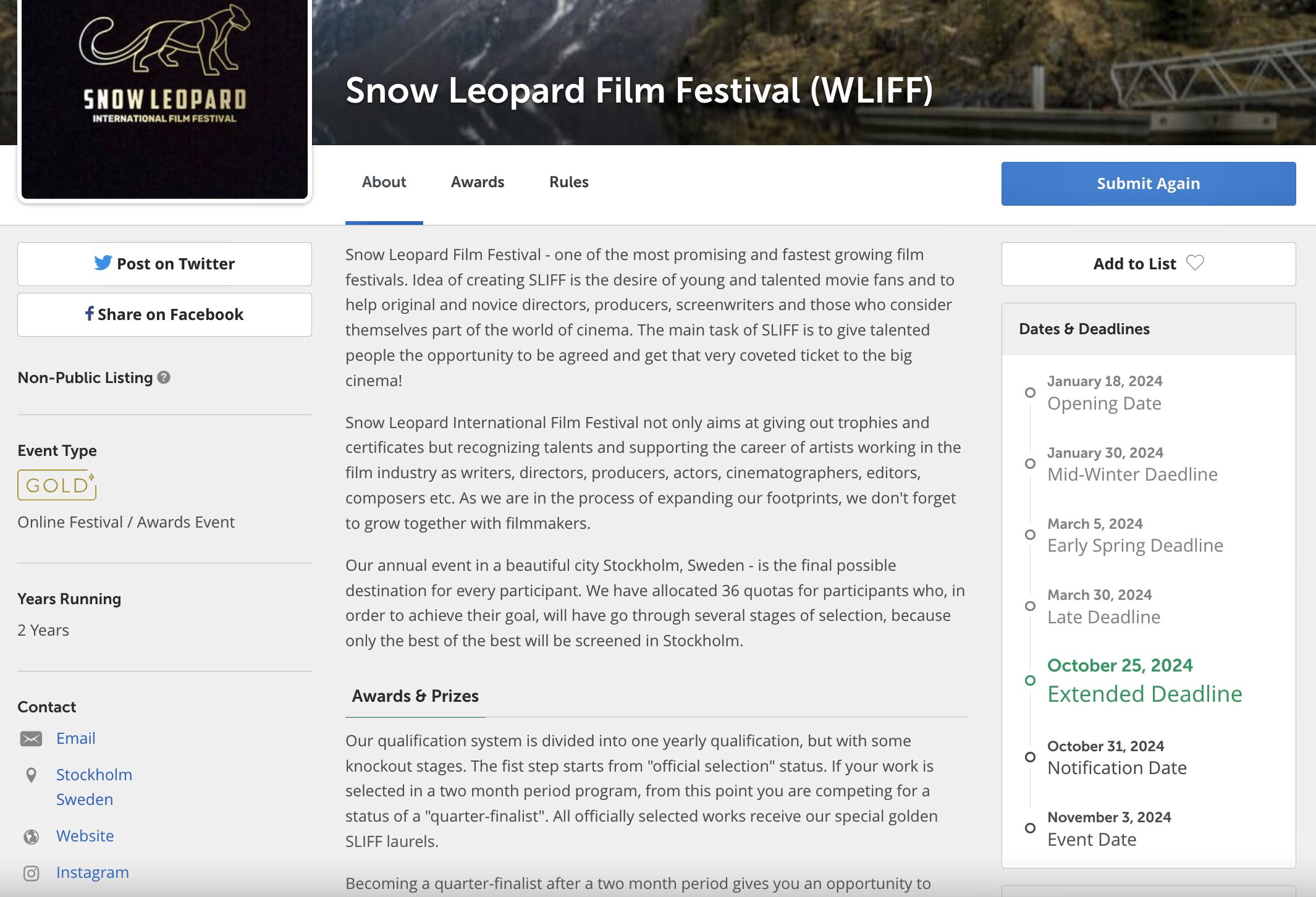Click the 'Contact' heading
Screen dimensions: 1316x897
46,707
